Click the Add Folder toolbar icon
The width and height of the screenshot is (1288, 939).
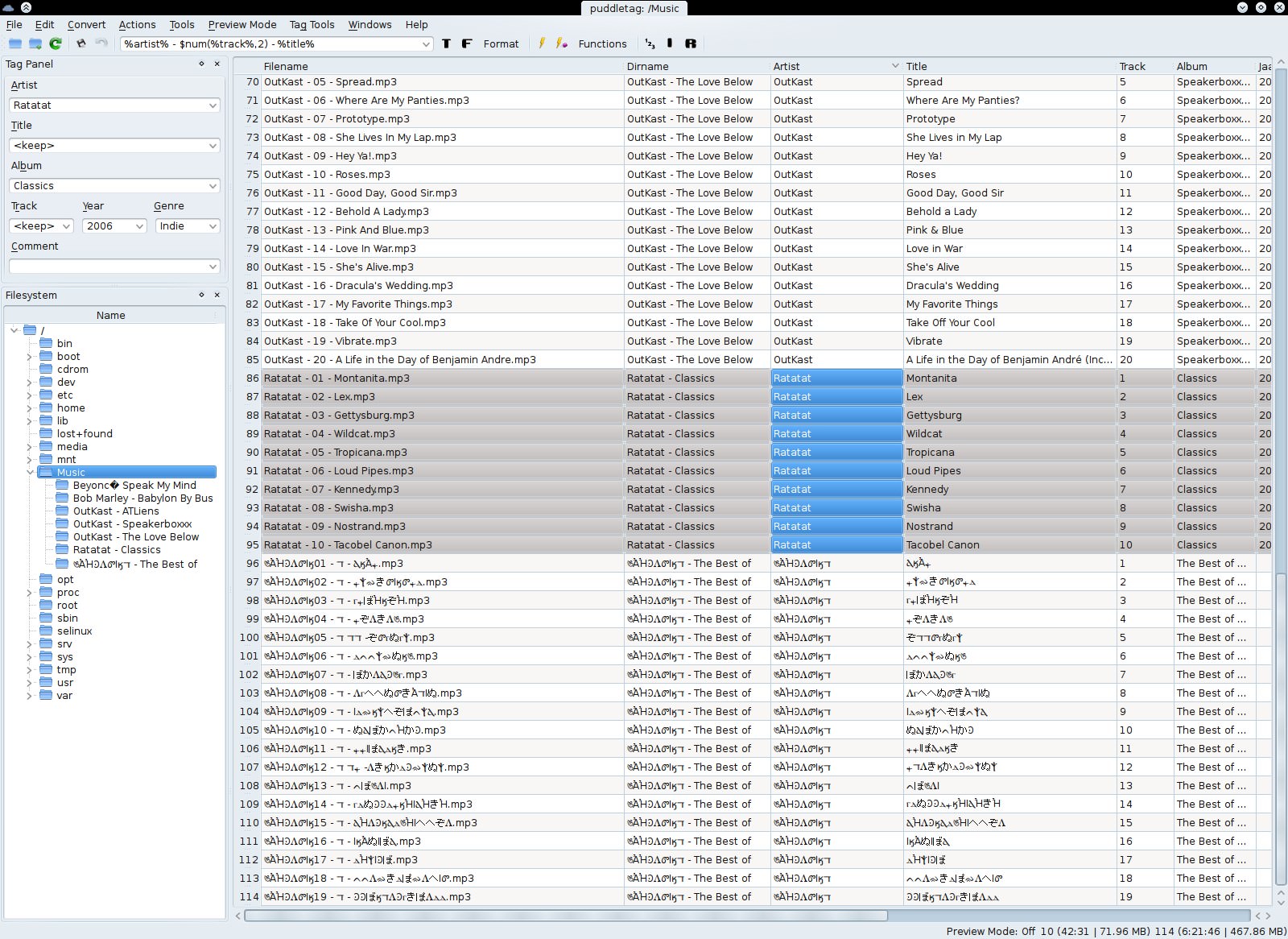coord(35,43)
